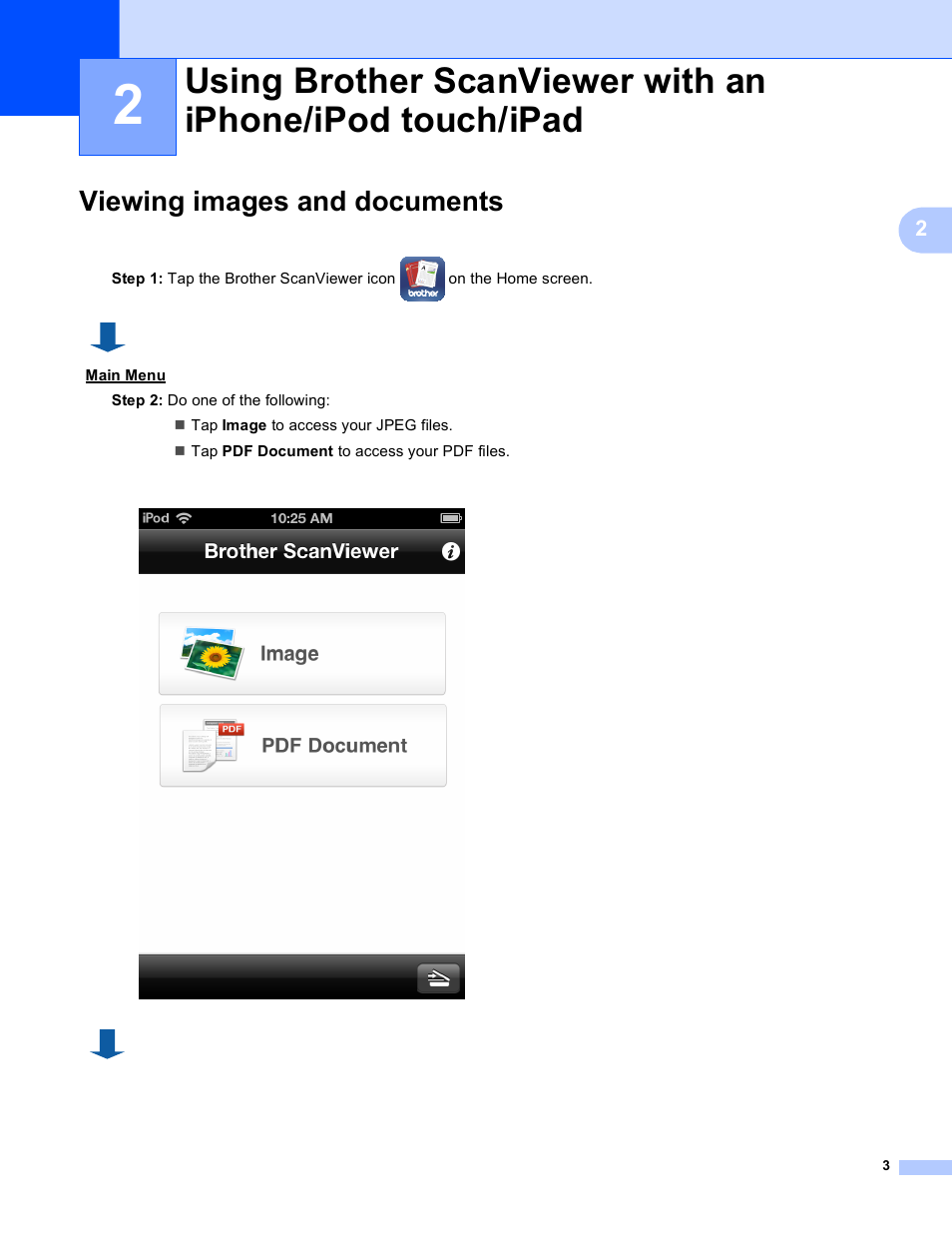Open the PDF Document menu button
This screenshot has height=1233, width=952.
(x=303, y=746)
